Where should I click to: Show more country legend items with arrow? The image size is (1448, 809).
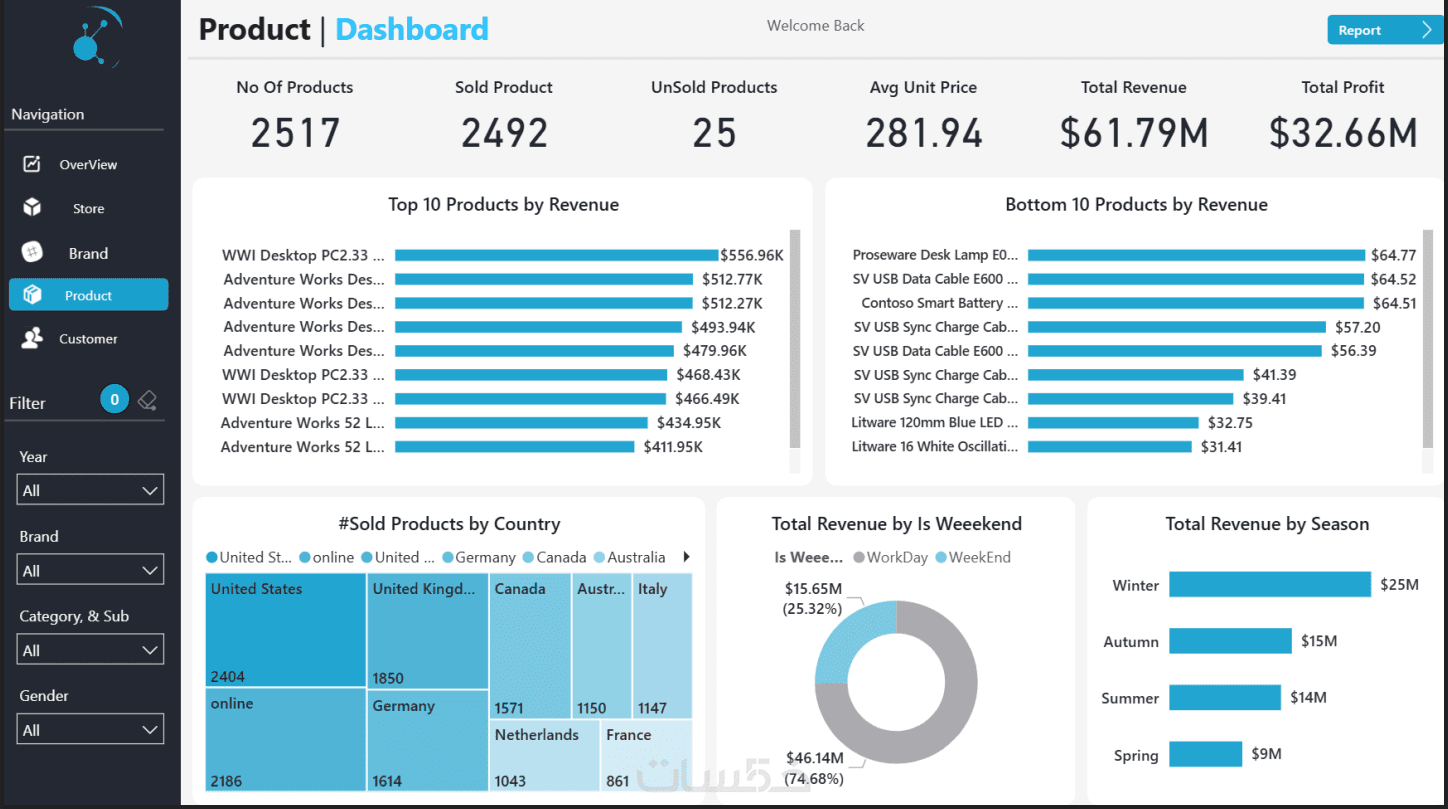pos(686,557)
